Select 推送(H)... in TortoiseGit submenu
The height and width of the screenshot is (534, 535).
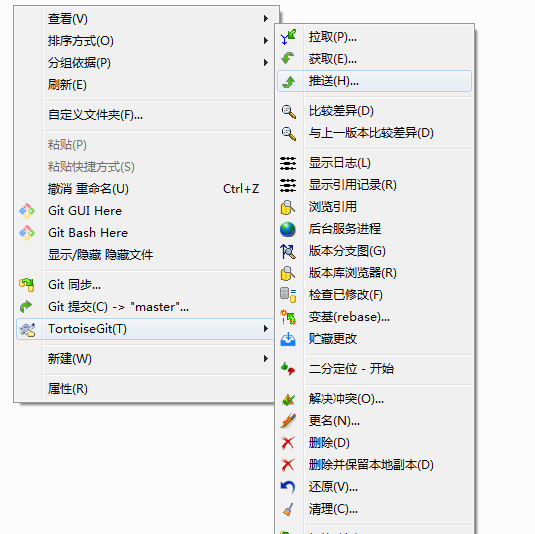point(374,81)
